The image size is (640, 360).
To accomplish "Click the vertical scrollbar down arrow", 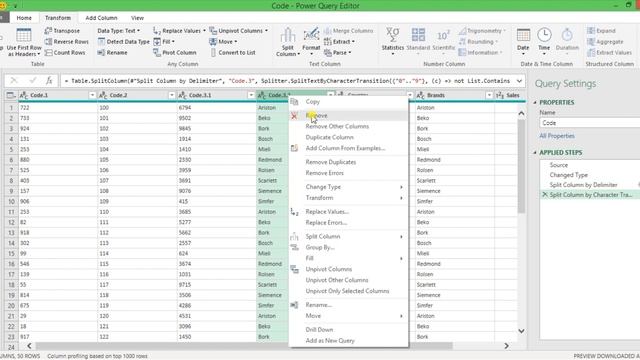I will click(x=521, y=331).
